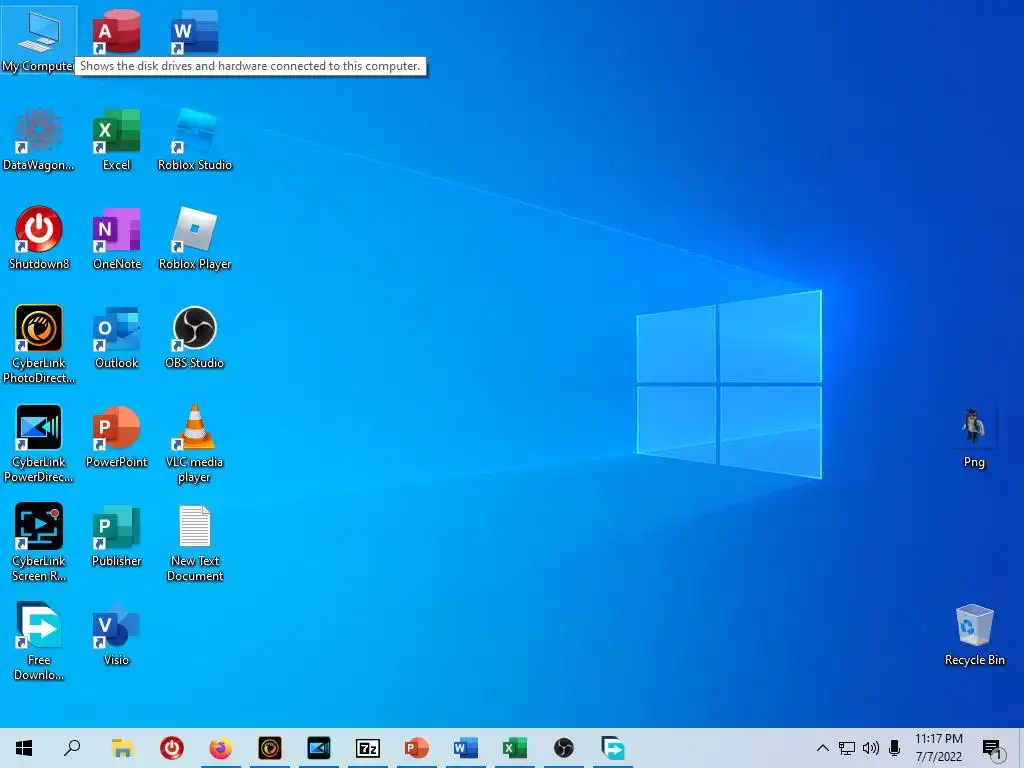1024x768 pixels.
Task: Switch to Excel in the taskbar
Action: pyautogui.click(x=515, y=748)
